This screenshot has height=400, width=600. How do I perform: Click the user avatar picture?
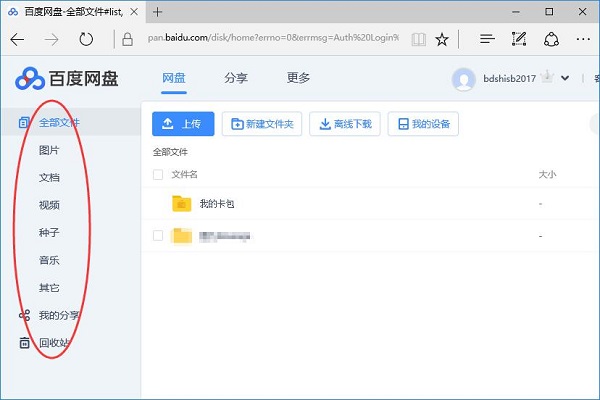(x=463, y=79)
